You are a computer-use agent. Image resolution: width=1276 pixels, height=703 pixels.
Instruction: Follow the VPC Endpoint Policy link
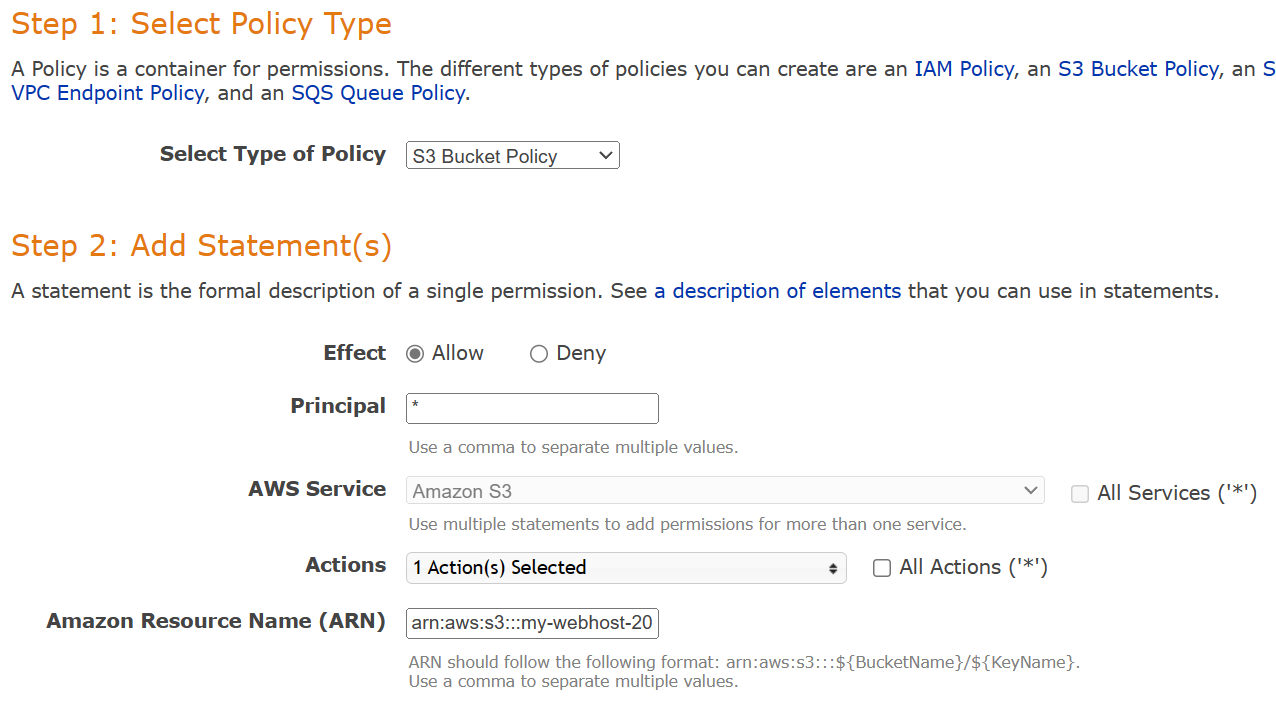[x=108, y=93]
